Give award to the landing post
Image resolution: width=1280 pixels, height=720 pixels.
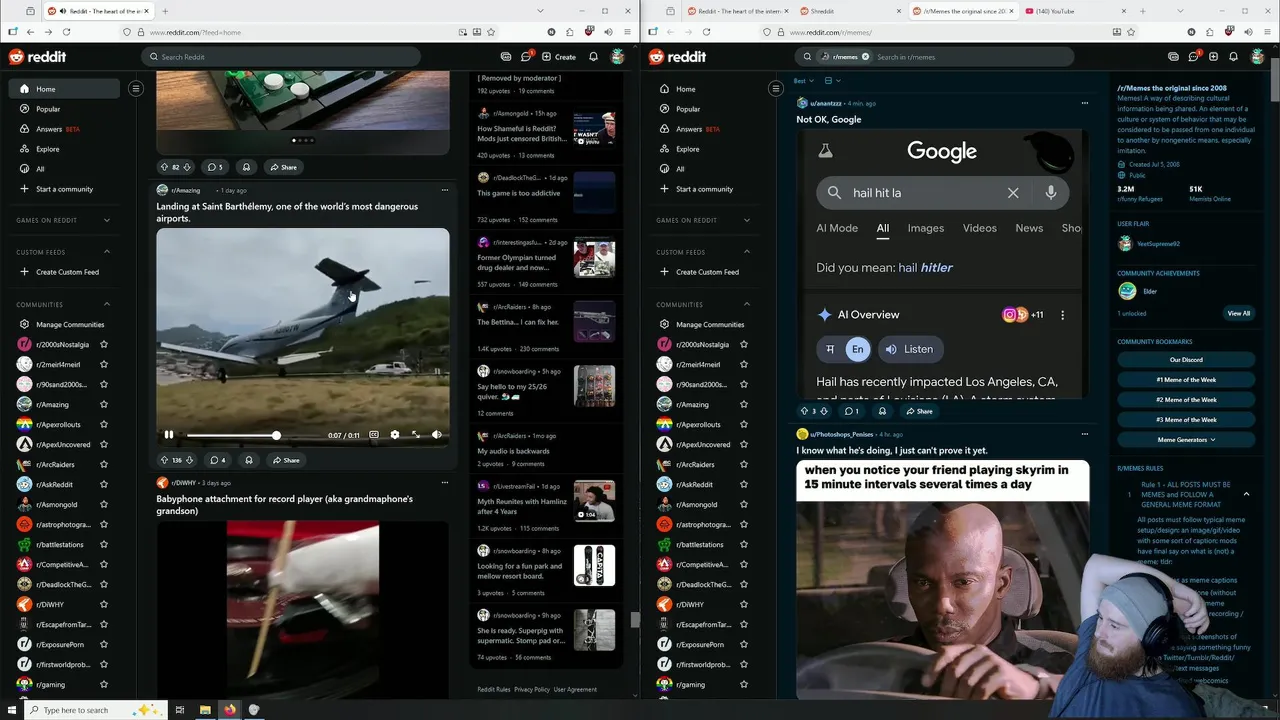248,460
